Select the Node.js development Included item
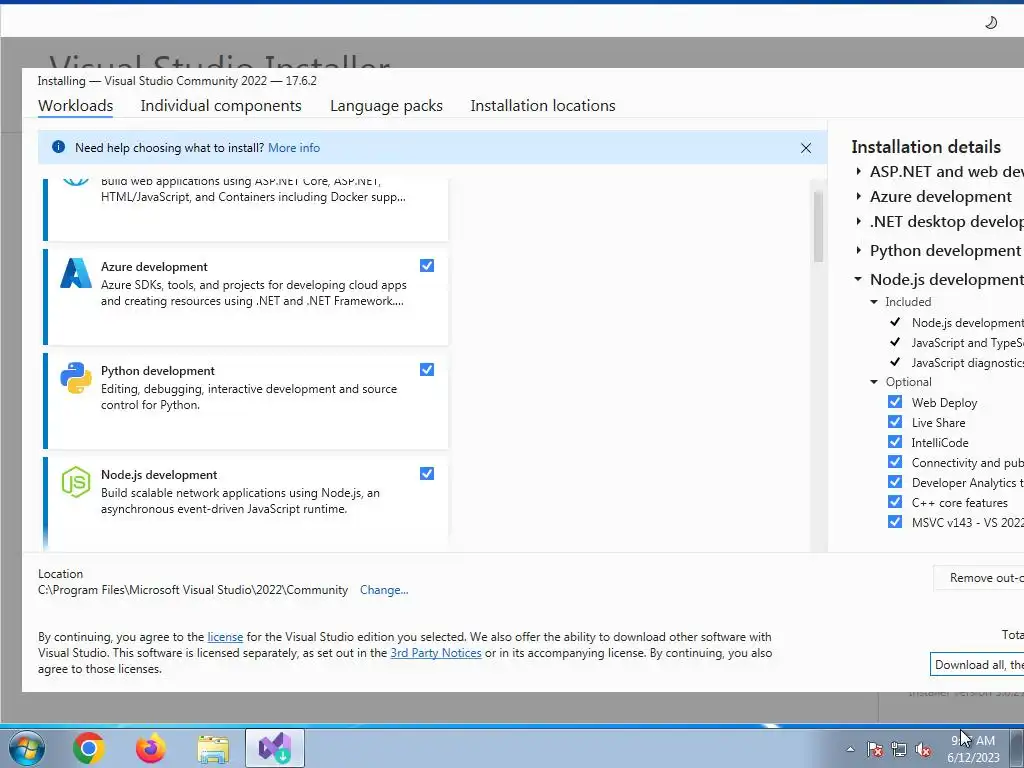 pyautogui.click(x=967, y=323)
